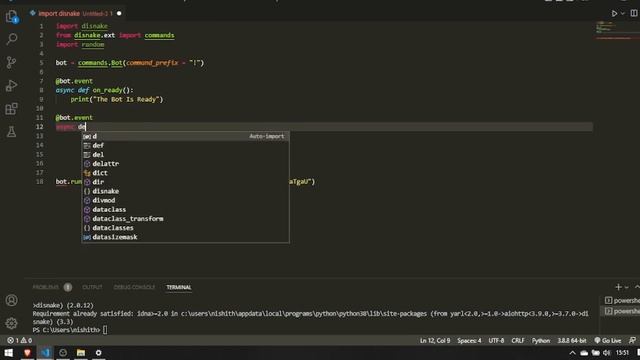Select Python interpreter 3.8.8 64-bit
The image size is (640, 360).
tap(572, 340)
